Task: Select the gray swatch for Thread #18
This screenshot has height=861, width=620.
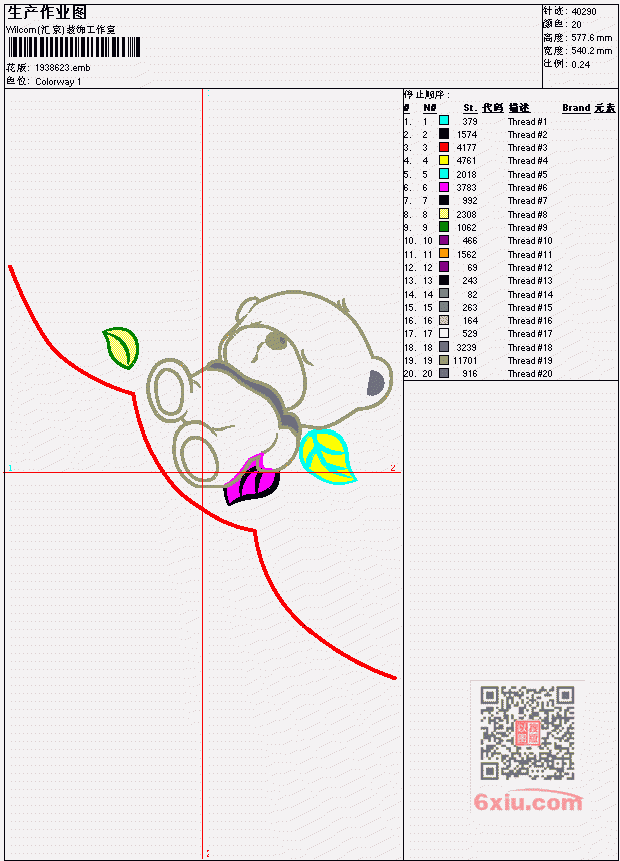Action: pyautogui.click(x=444, y=347)
